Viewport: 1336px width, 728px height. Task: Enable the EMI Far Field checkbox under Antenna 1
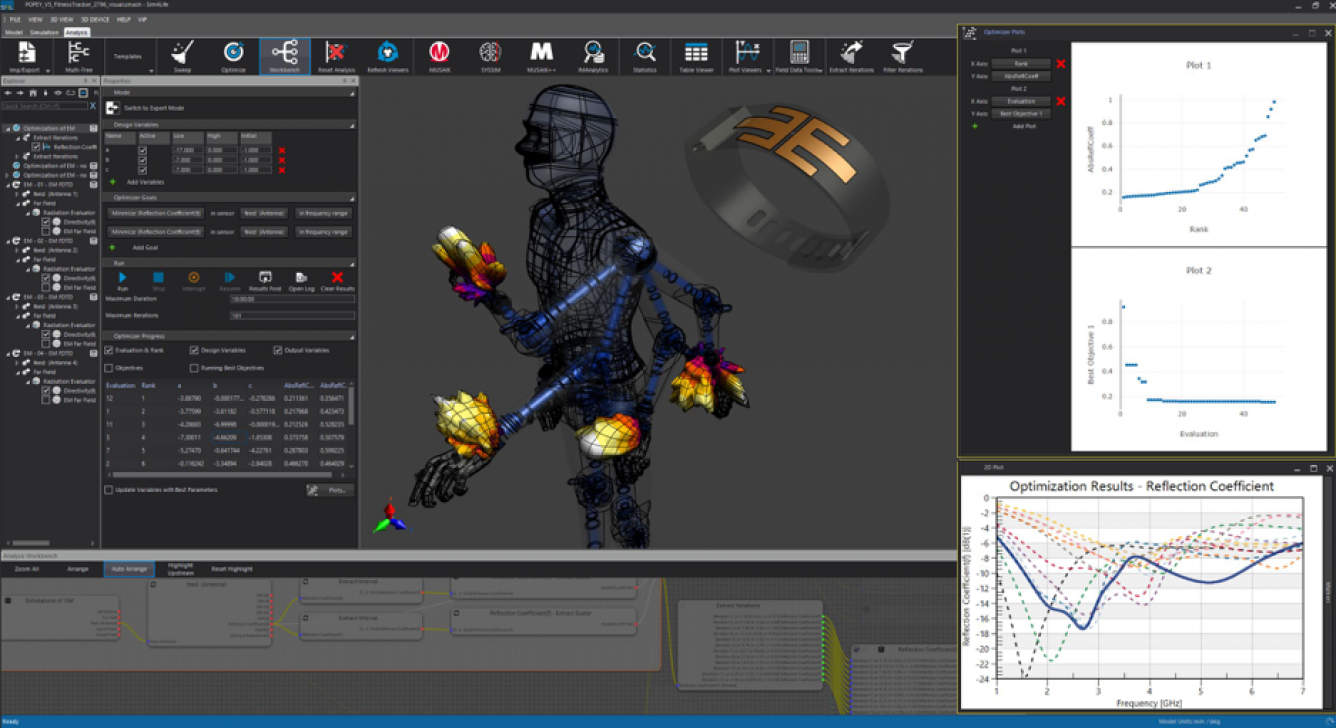tap(45, 229)
